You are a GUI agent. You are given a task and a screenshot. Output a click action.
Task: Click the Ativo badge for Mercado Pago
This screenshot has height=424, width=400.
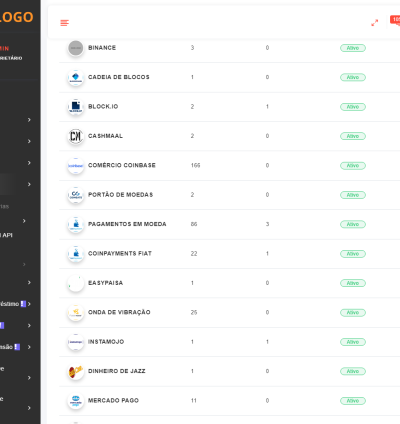click(x=353, y=401)
